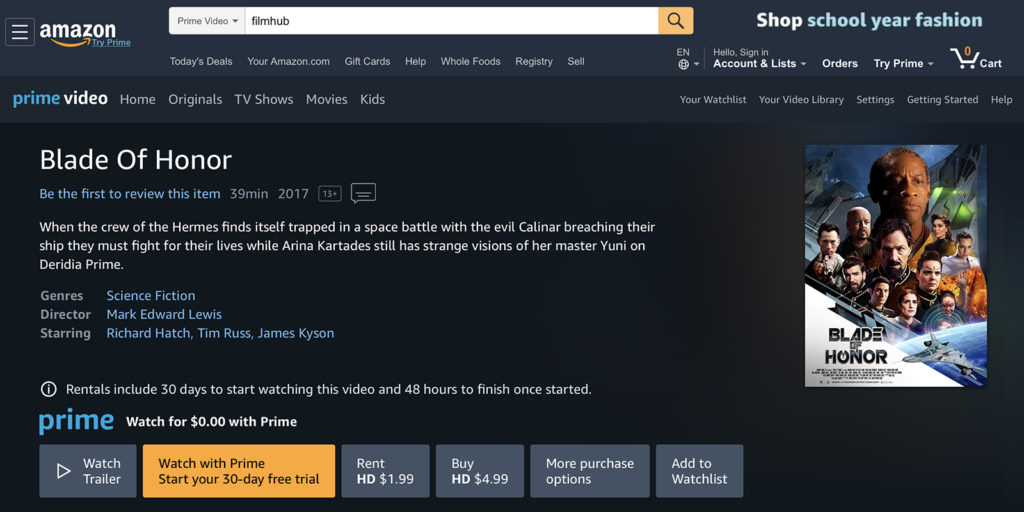Click the search field containing filmhub
Screen dimensions: 1024x512
451,21
